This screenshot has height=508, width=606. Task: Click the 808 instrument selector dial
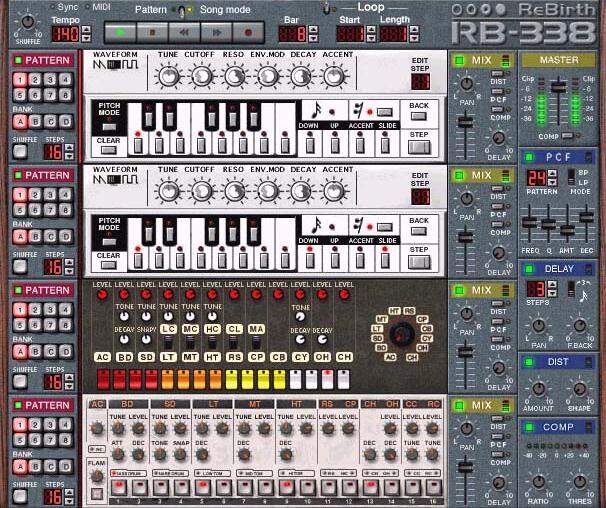[x=402, y=334]
